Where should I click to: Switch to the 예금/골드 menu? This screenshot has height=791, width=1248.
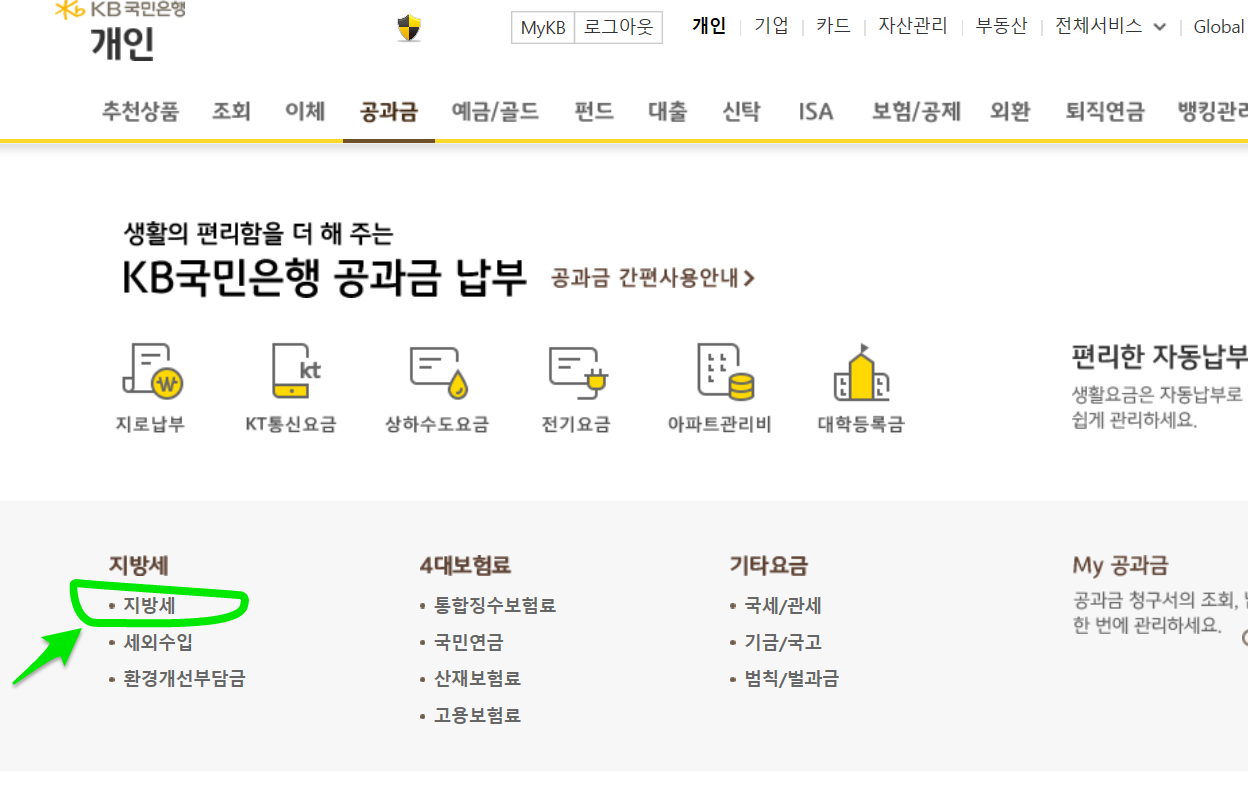click(x=495, y=111)
